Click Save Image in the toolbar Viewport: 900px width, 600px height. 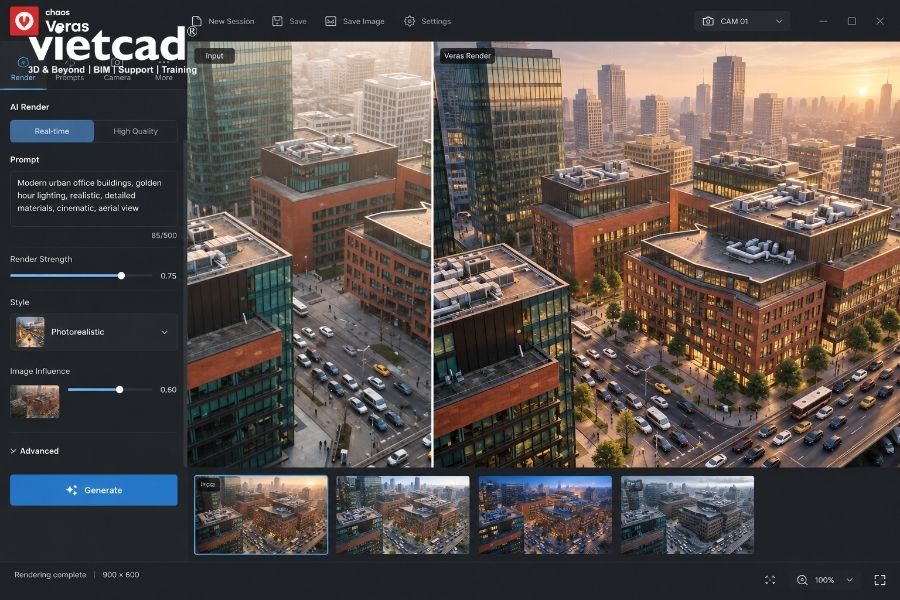355,21
